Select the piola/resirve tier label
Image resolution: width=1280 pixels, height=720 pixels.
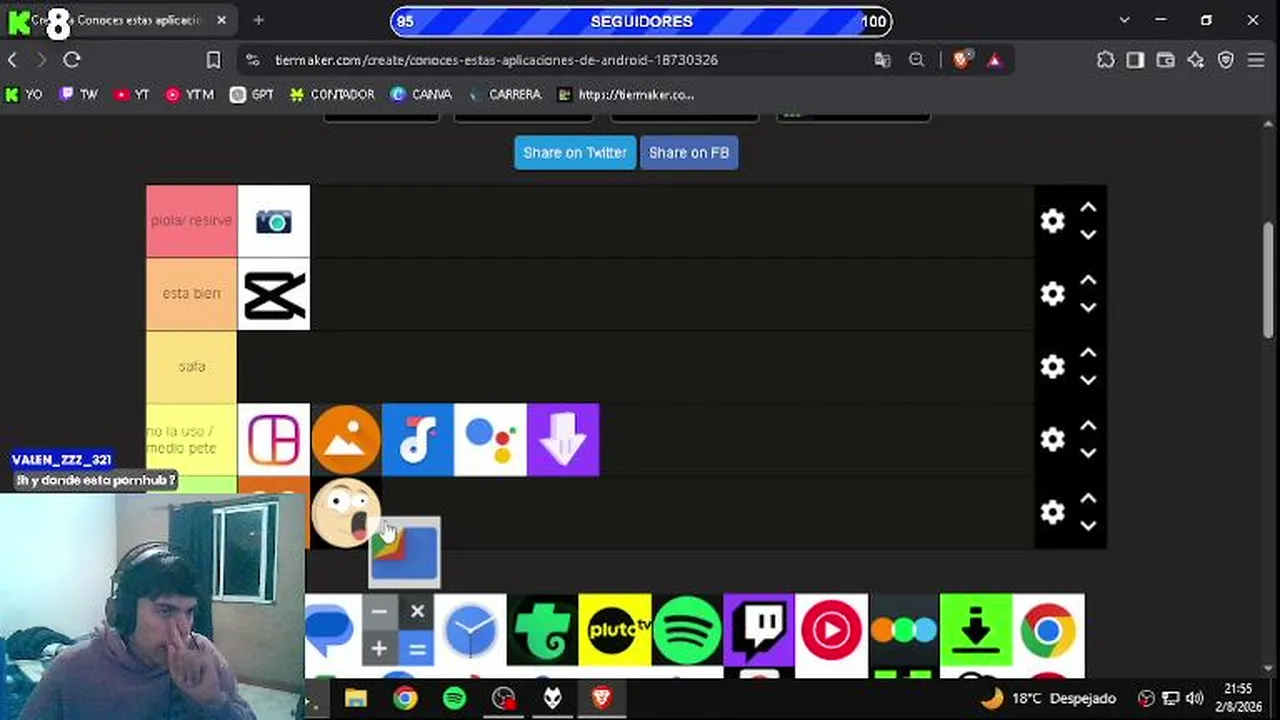[x=191, y=221]
